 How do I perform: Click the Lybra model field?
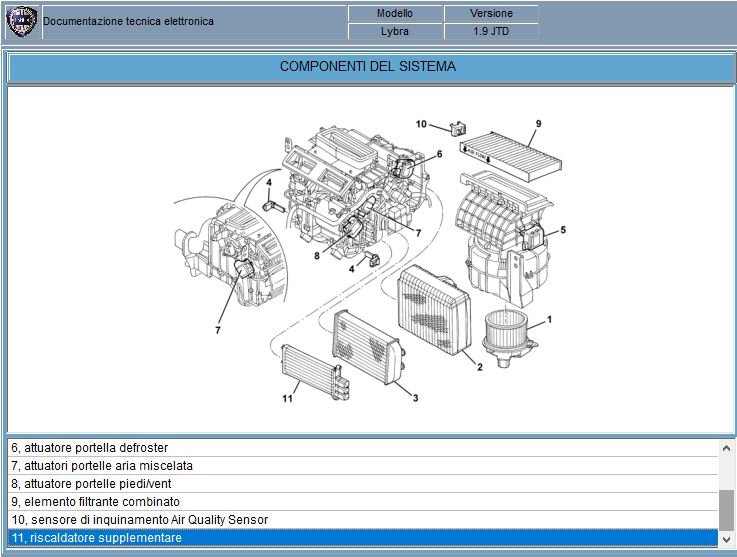(x=394, y=31)
